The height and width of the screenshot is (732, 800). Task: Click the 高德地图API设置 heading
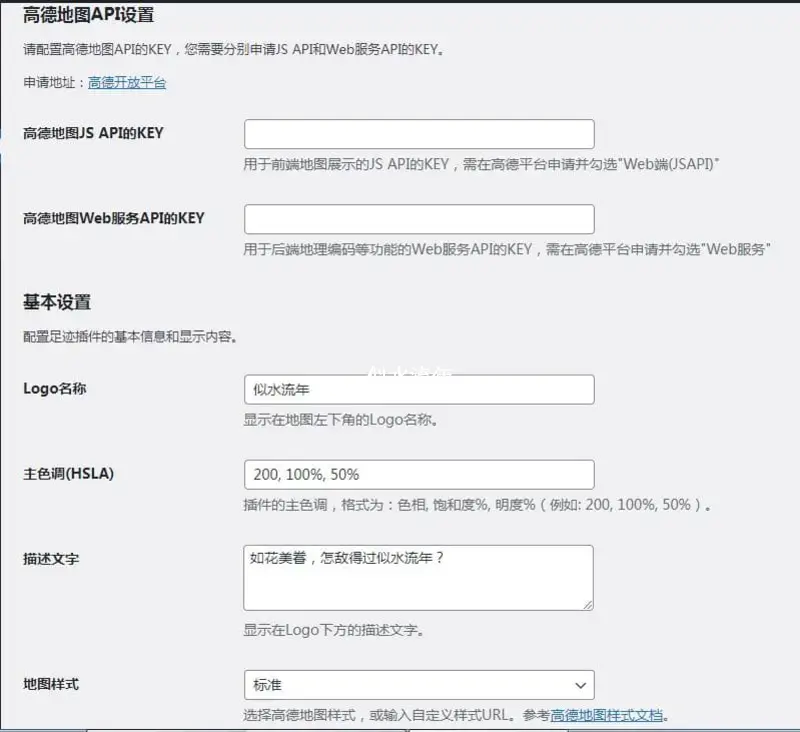(x=88, y=15)
